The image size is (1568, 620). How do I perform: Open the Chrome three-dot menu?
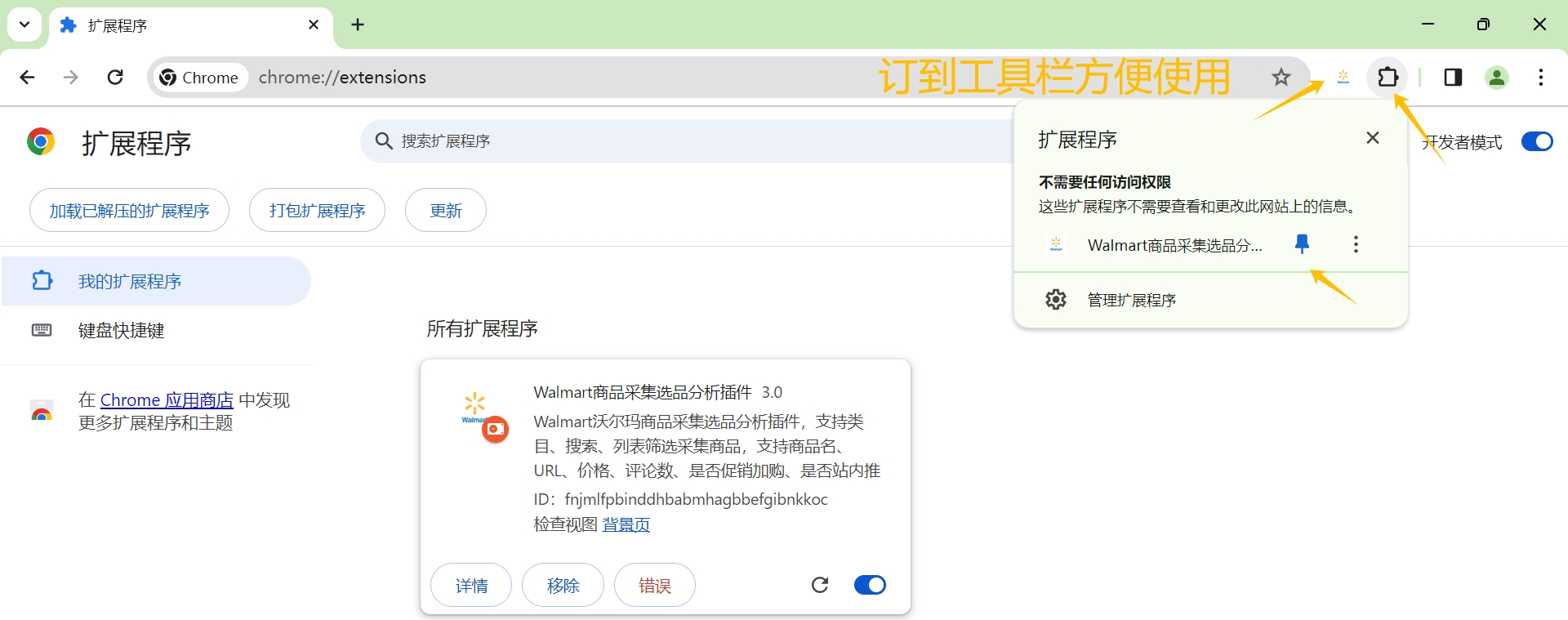(x=1540, y=78)
